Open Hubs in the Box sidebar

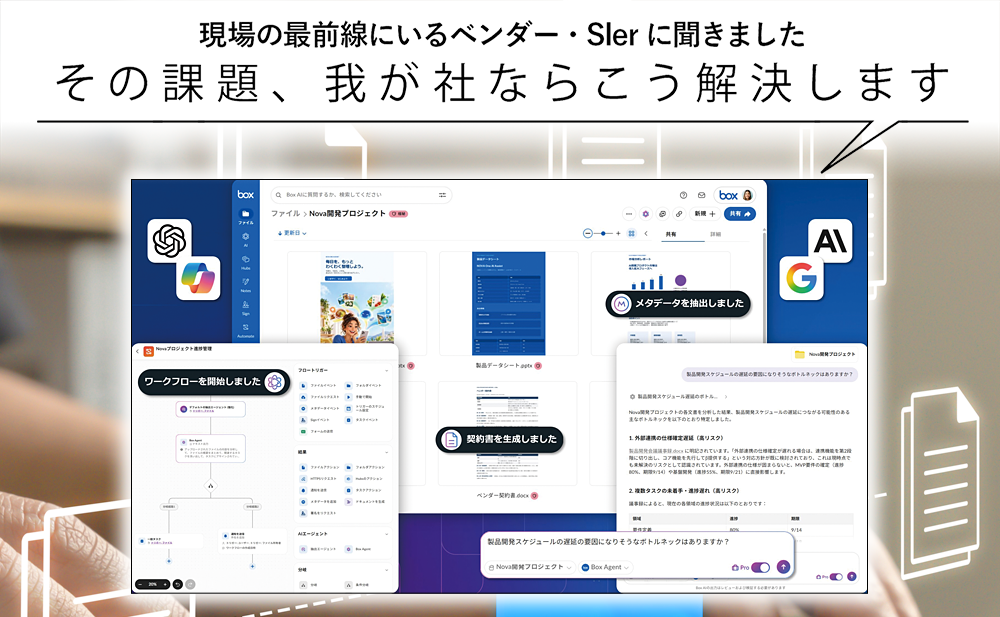(246, 262)
